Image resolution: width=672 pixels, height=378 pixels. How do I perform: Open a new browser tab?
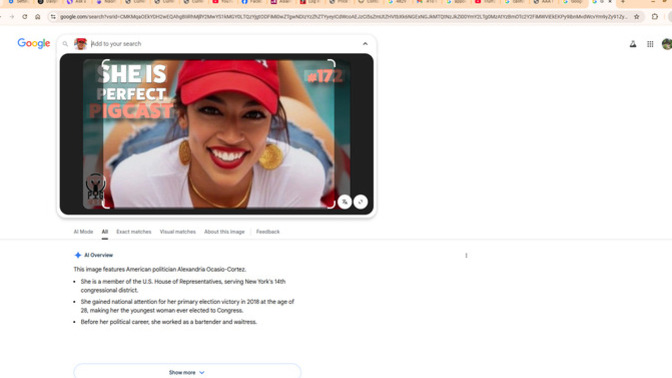pos(623,2)
